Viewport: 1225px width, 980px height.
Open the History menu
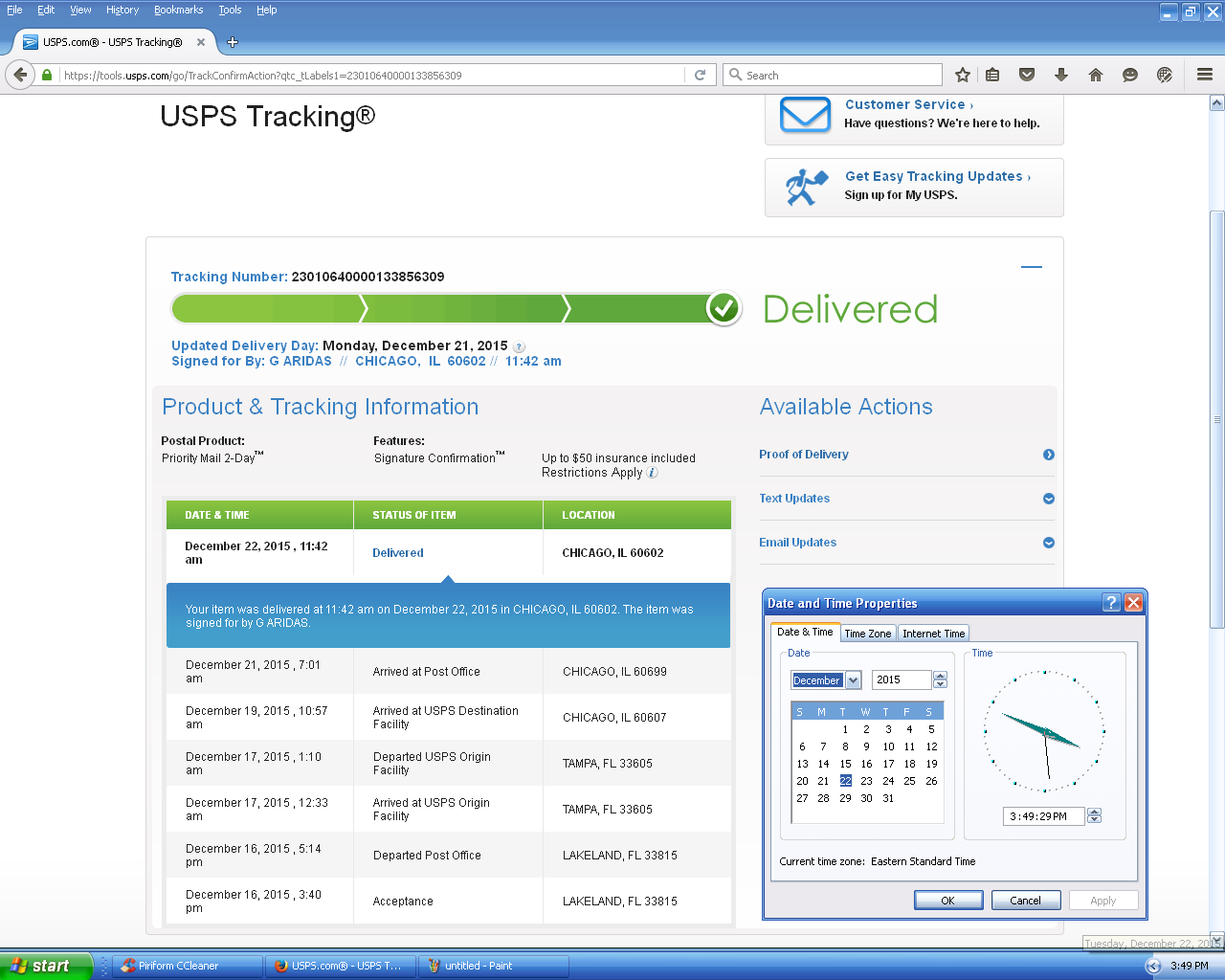click(122, 10)
